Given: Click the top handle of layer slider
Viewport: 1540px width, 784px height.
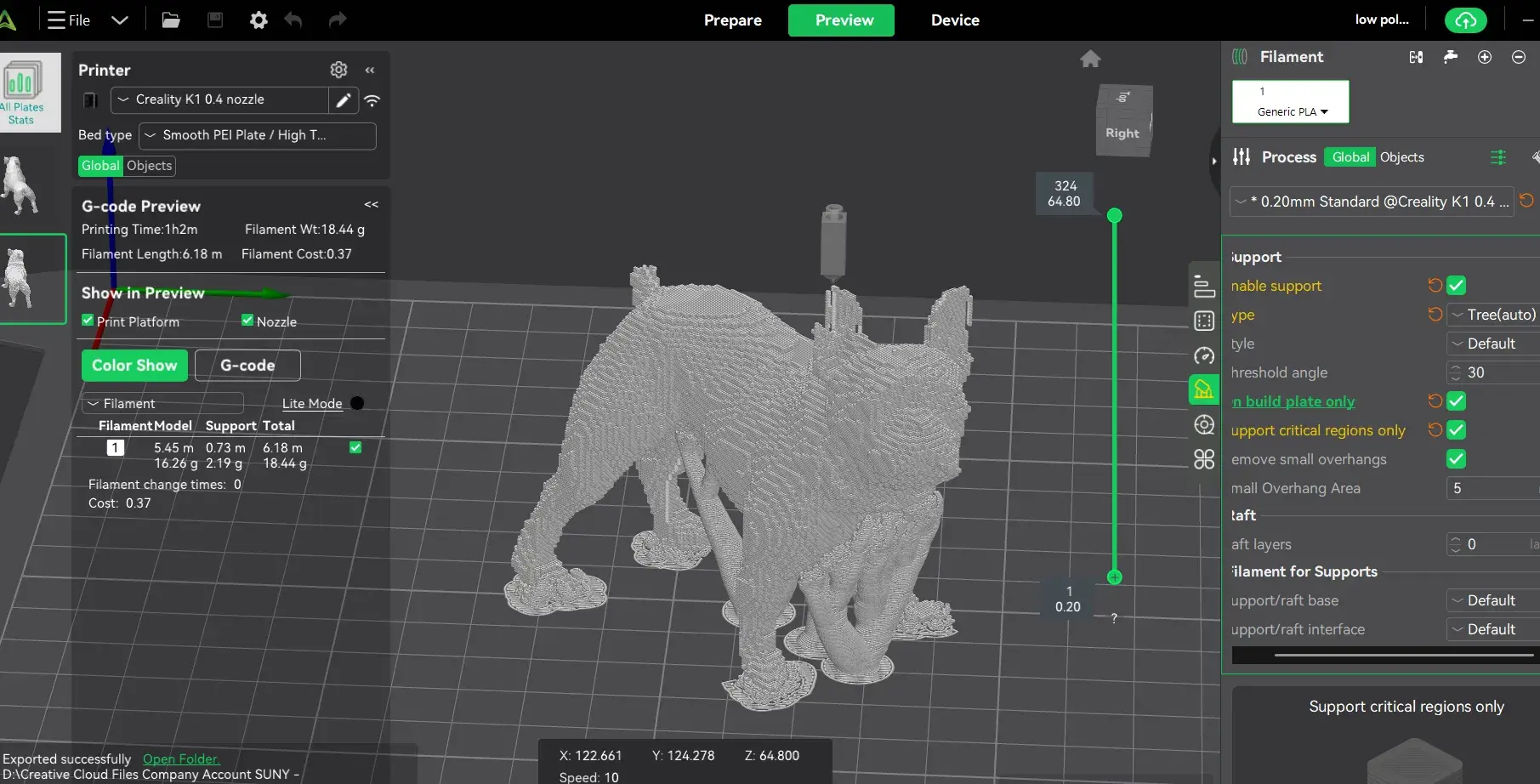Looking at the screenshot, I should click(1114, 216).
